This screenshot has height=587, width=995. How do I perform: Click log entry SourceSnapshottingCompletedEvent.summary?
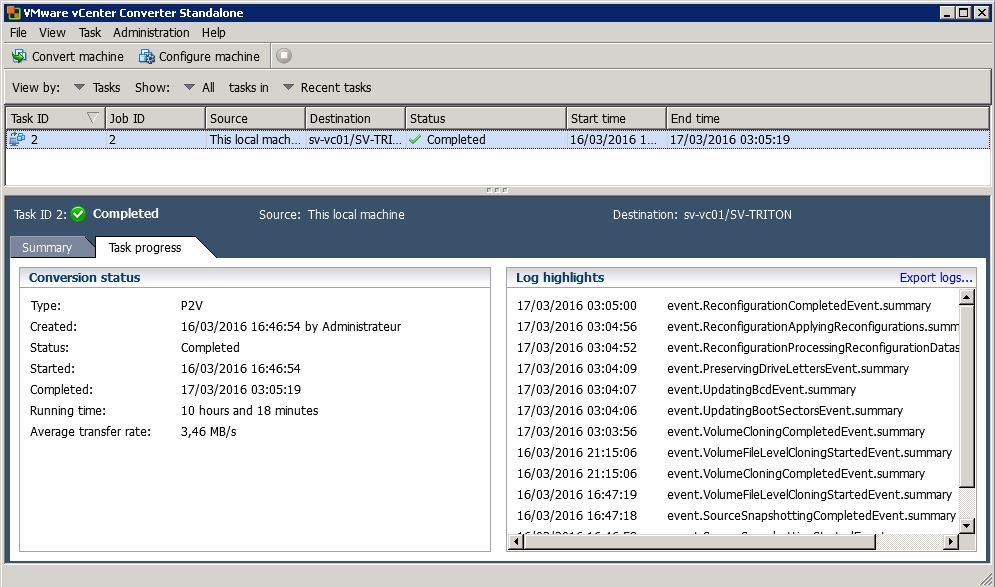coord(811,515)
